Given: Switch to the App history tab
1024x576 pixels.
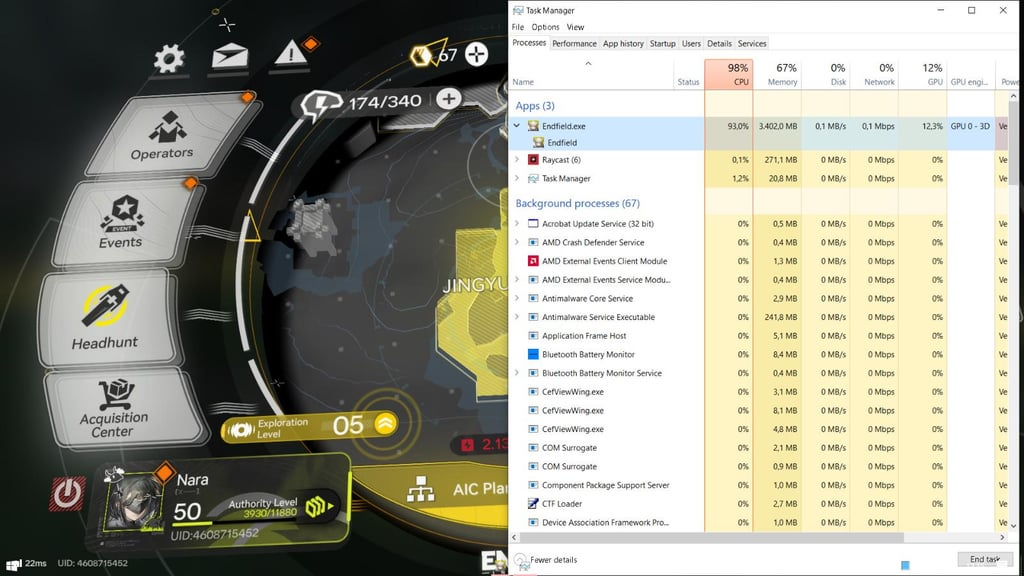Looking at the screenshot, I should point(623,44).
